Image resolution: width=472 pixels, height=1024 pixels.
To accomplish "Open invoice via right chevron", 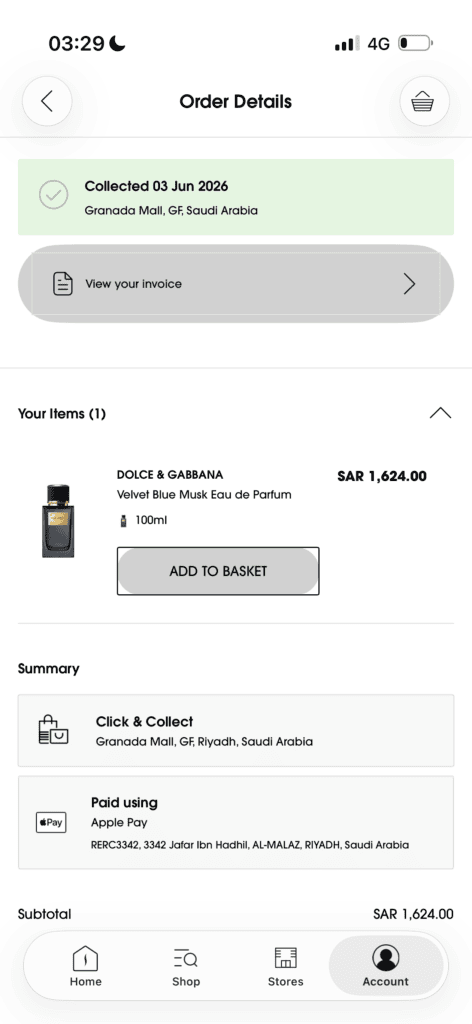I will point(409,284).
